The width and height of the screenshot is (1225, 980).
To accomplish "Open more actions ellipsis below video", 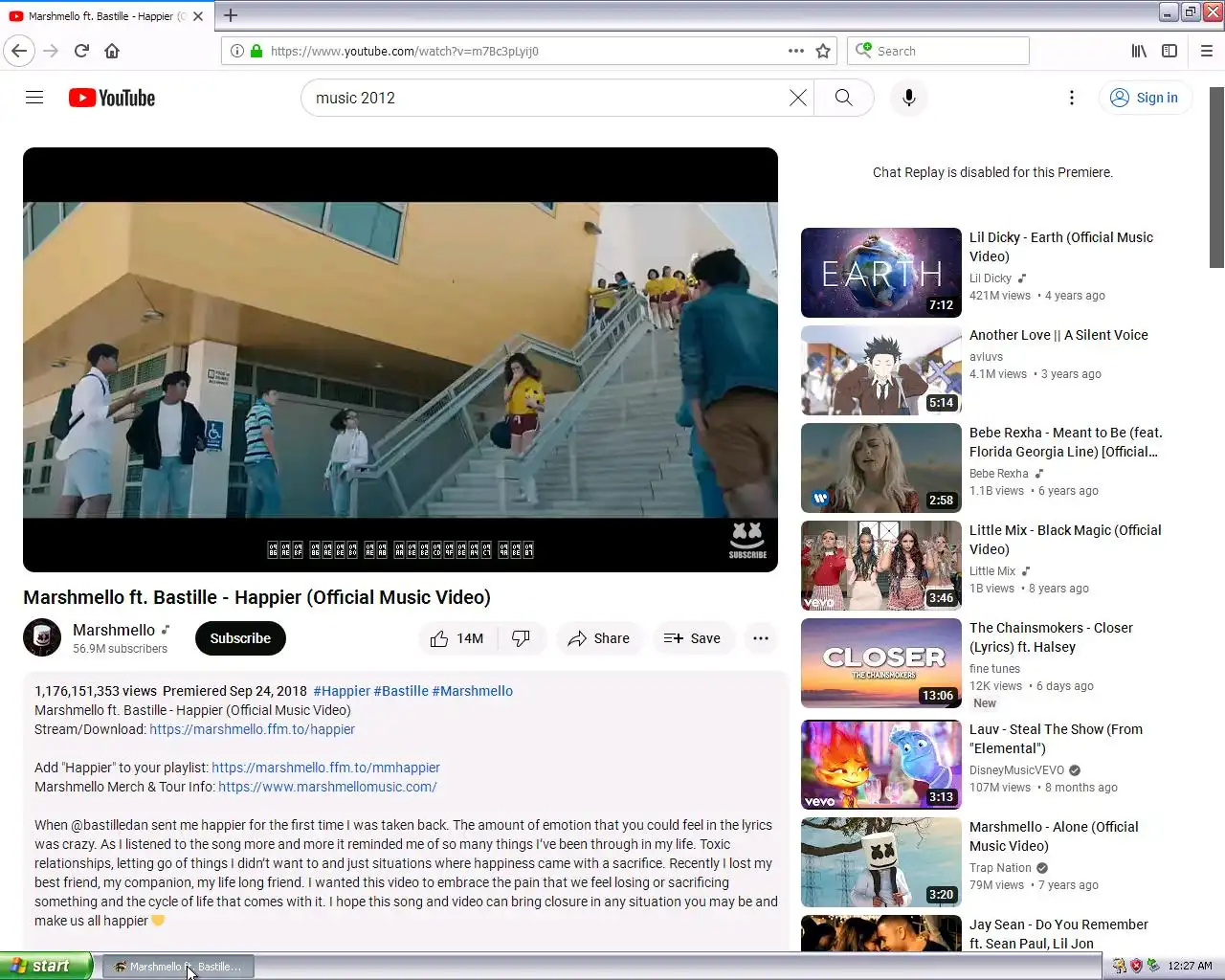I will [x=761, y=638].
